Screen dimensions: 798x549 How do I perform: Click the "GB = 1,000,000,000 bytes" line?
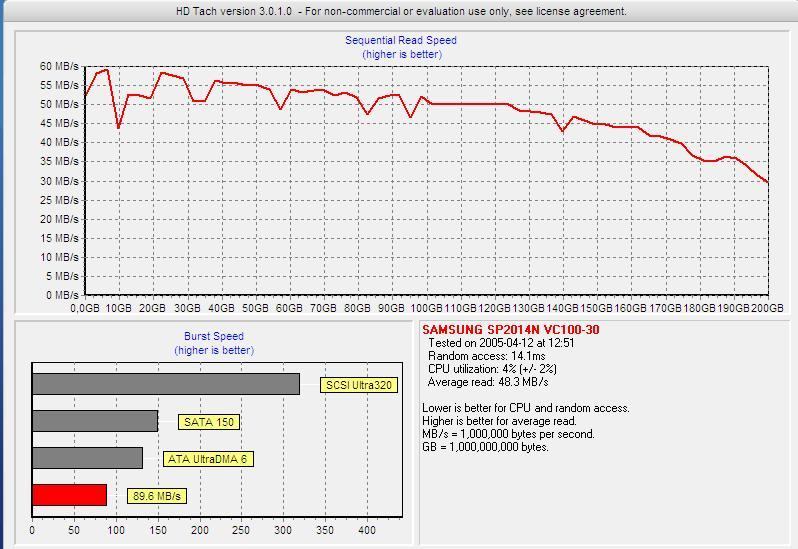(x=486, y=447)
